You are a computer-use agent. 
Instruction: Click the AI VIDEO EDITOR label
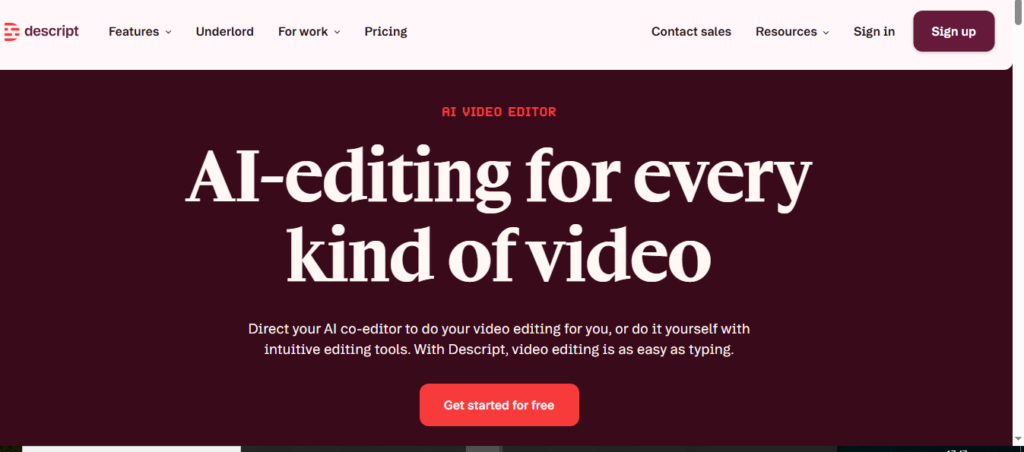click(499, 112)
